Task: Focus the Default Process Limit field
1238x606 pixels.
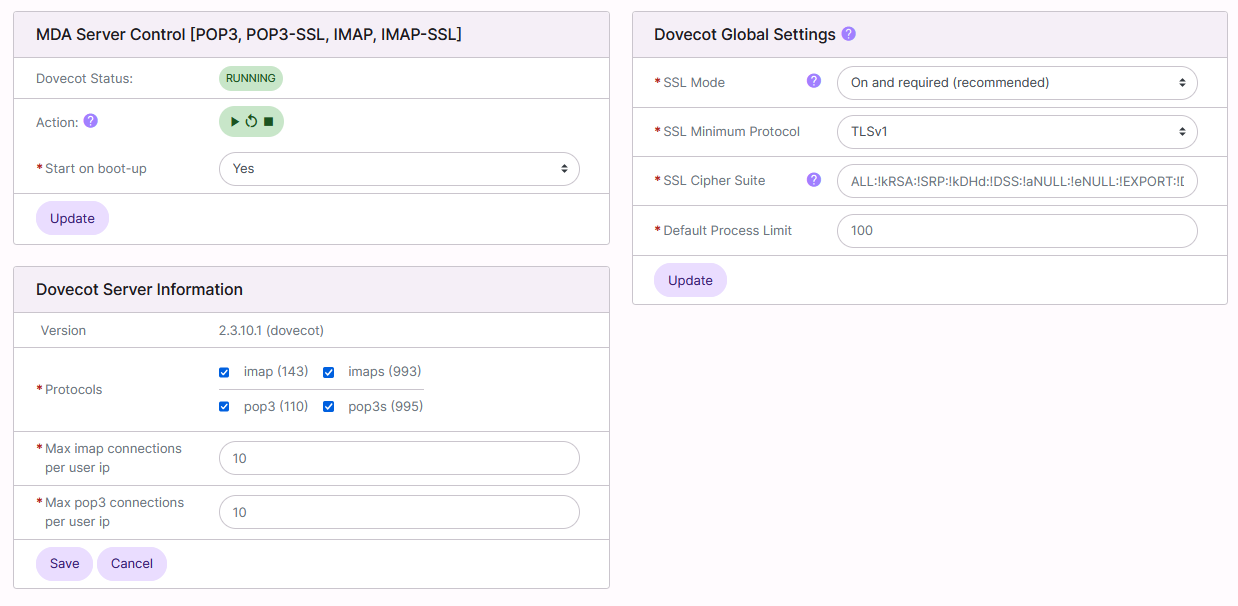Action: tap(1016, 231)
